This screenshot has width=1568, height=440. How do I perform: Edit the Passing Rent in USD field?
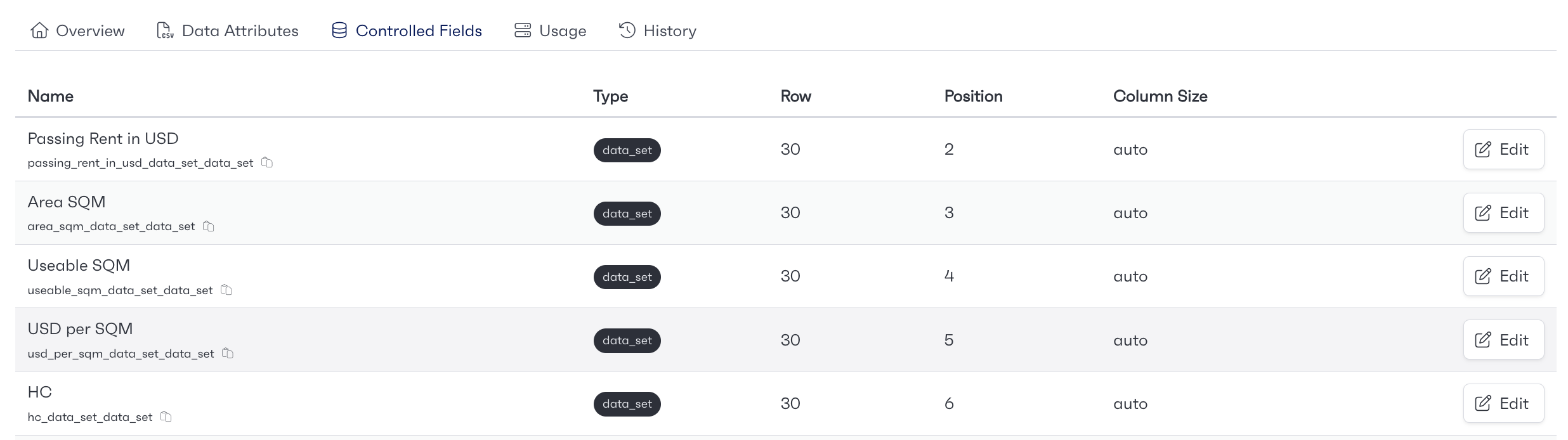coord(1503,150)
